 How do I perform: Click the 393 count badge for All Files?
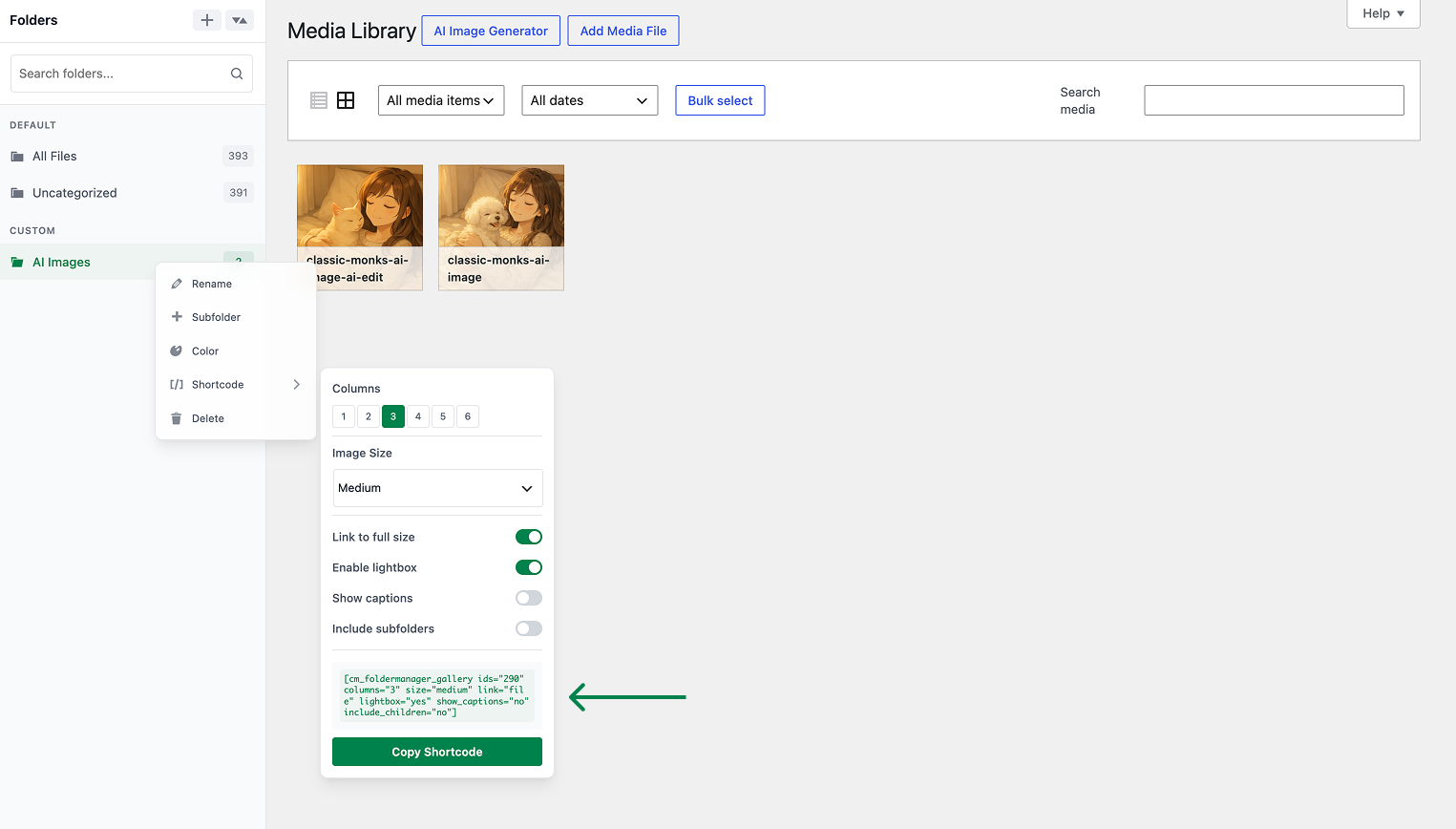point(239,157)
